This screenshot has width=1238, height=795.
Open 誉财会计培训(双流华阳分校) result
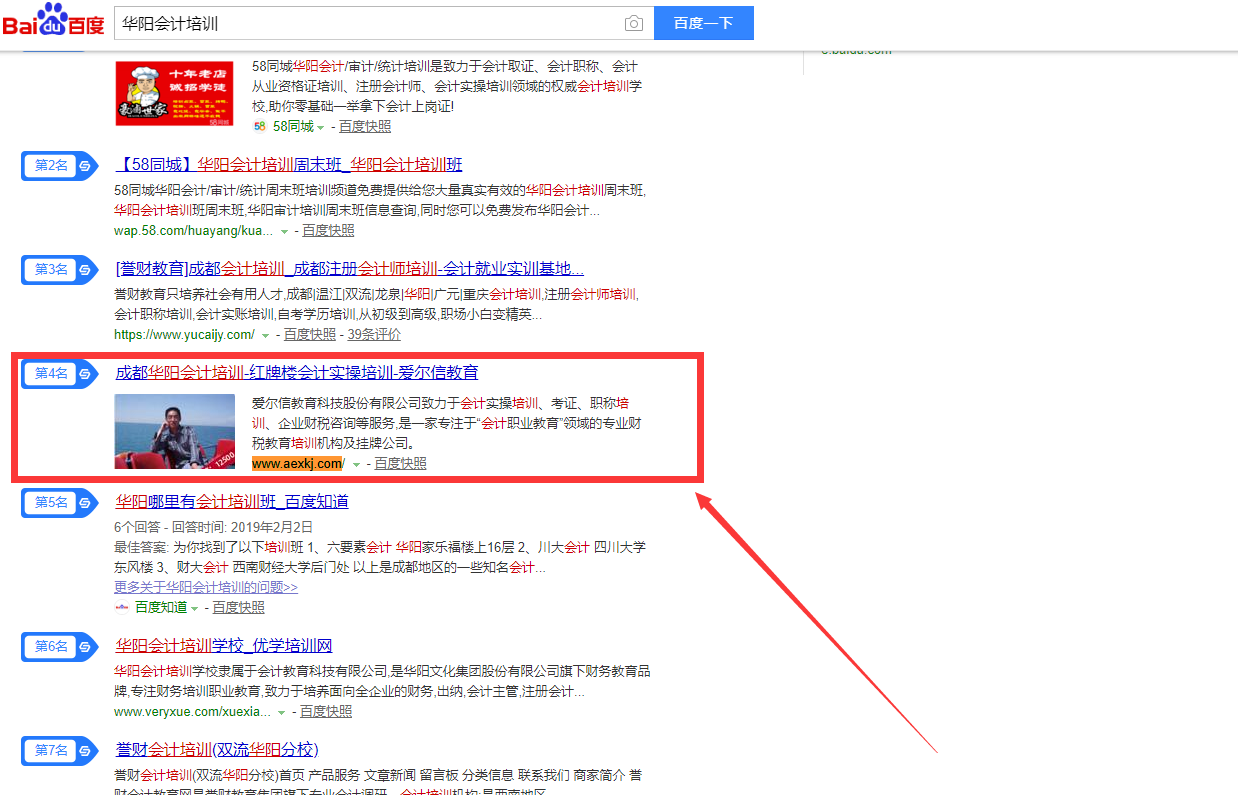pyautogui.click(x=217, y=750)
